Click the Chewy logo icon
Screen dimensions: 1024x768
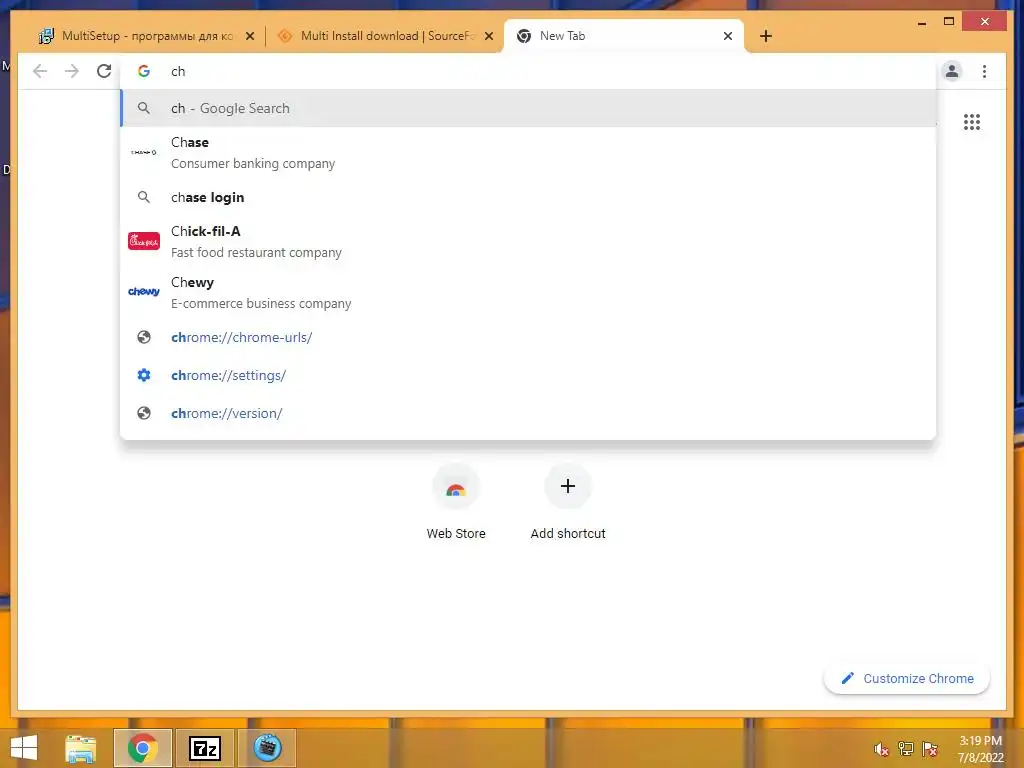[144, 292]
